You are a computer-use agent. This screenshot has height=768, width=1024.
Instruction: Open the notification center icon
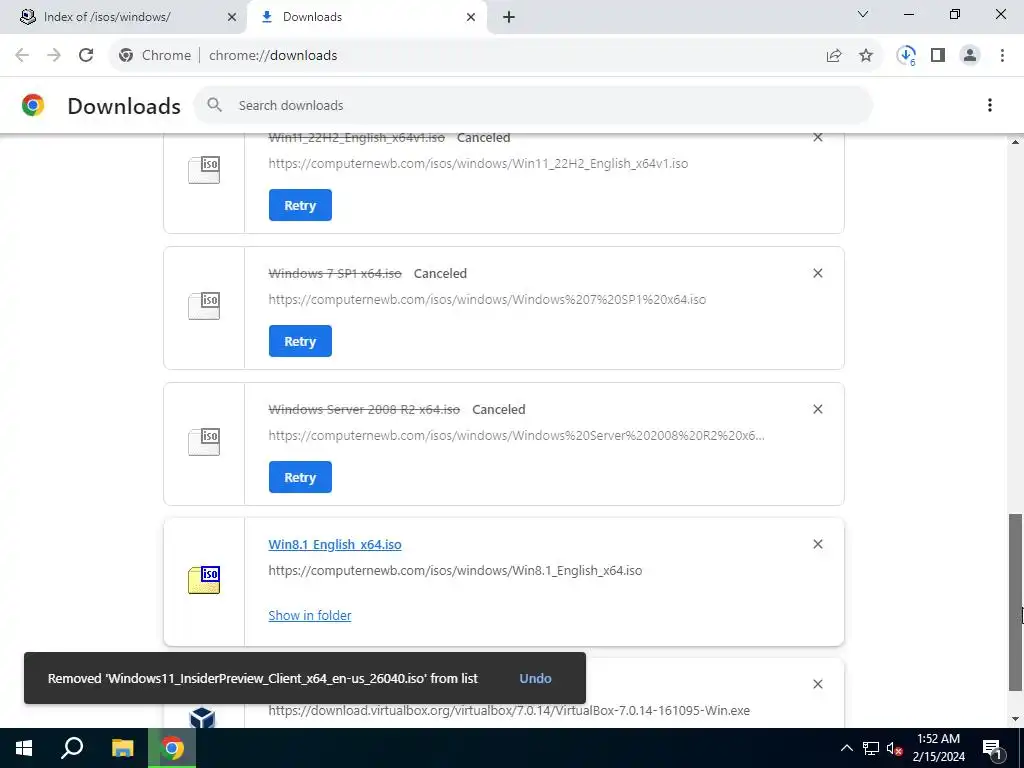992,748
